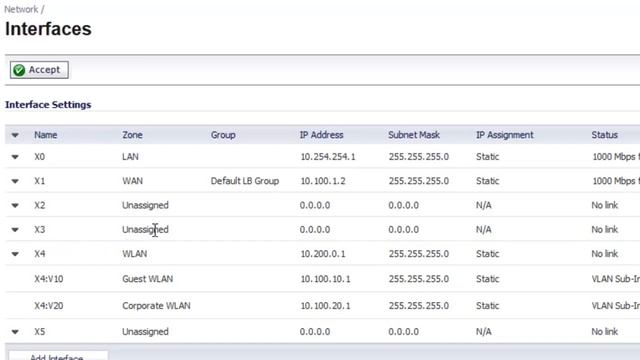Select the X2 interface name

point(40,205)
